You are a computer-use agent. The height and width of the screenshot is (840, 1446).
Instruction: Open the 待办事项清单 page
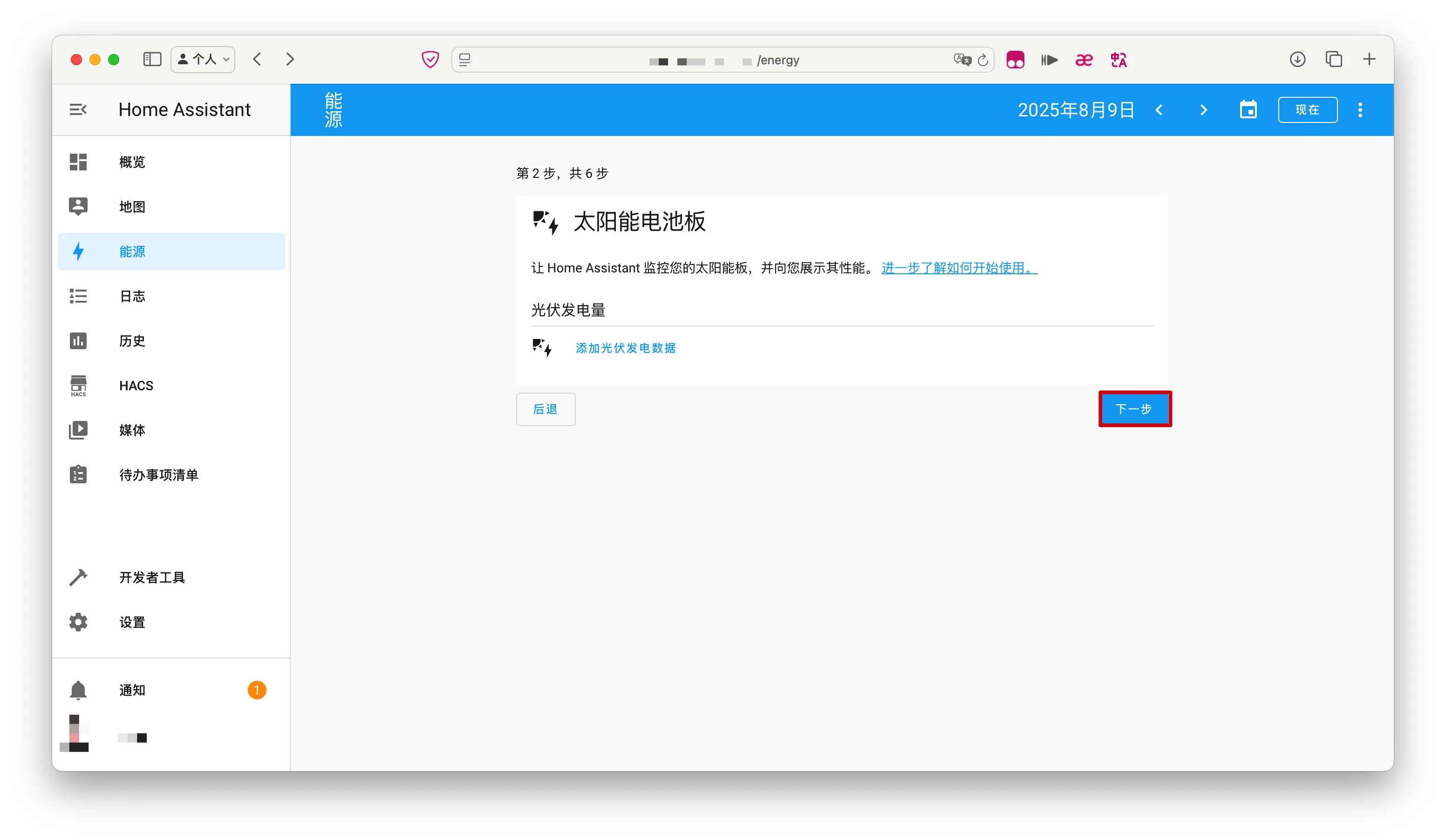[x=158, y=475]
